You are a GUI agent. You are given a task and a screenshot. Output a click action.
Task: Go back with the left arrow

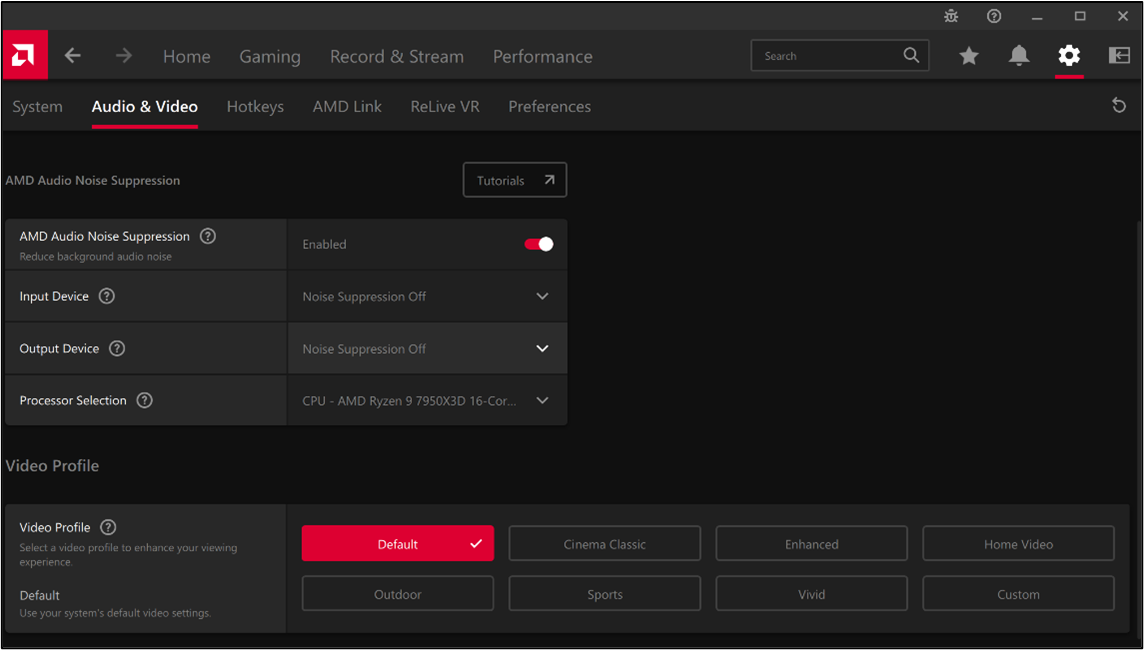[72, 55]
